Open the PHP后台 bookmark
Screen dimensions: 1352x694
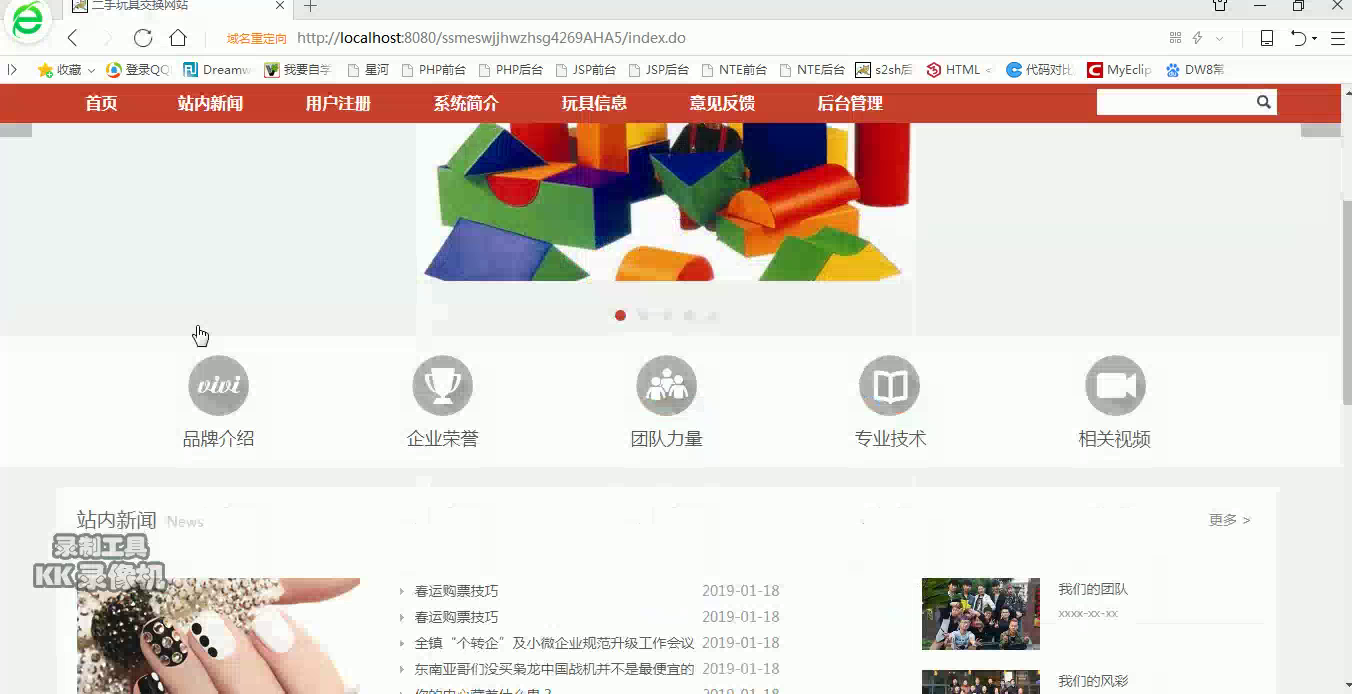pyautogui.click(x=510, y=70)
